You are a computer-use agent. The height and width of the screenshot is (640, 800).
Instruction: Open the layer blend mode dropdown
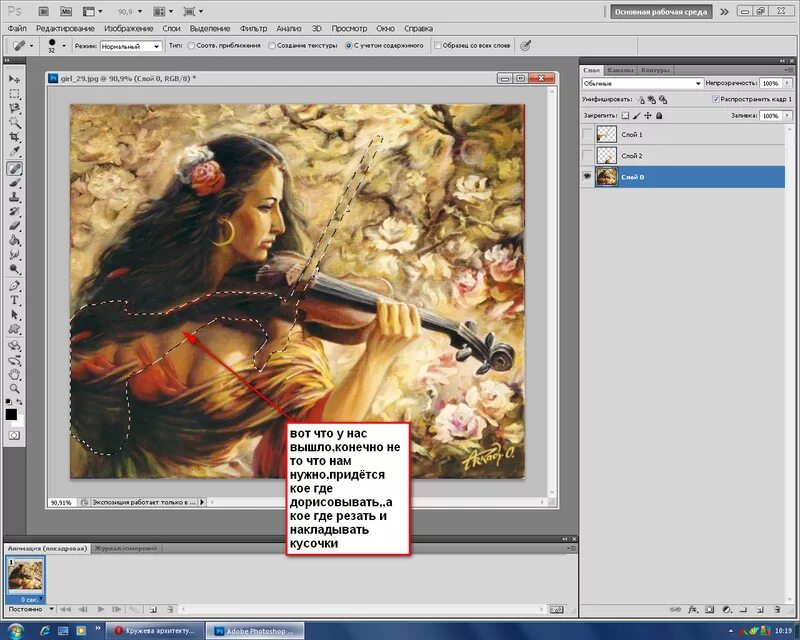coord(642,83)
